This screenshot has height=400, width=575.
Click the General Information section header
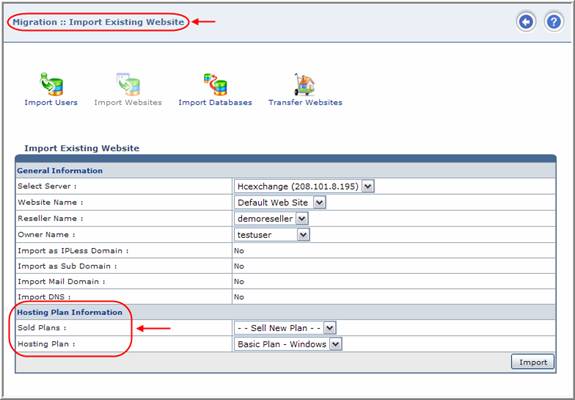coord(60,171)
